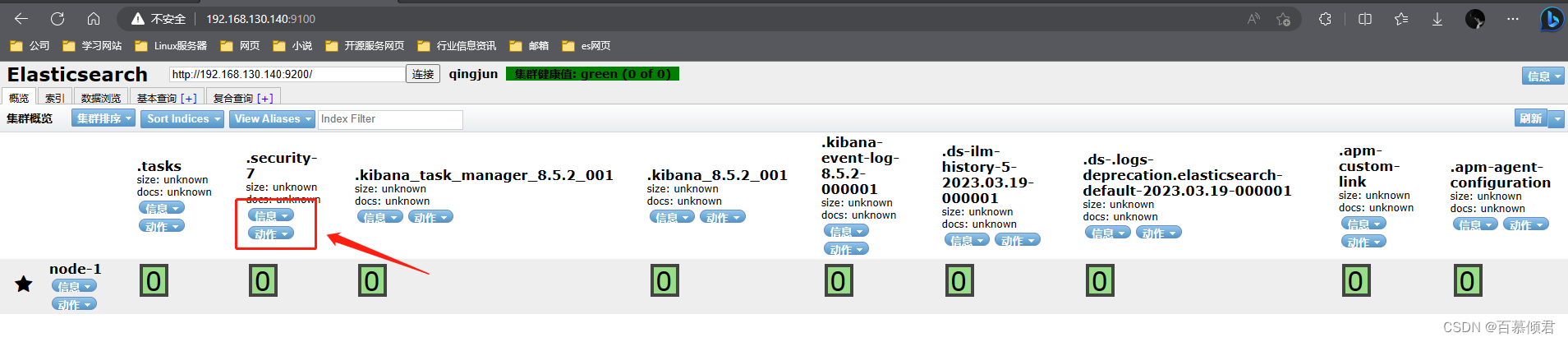Open 信息 dropdown for .kibana_8.5.2_001 index
This screenshot has width=1568, height=342.
tap(673, 217)
